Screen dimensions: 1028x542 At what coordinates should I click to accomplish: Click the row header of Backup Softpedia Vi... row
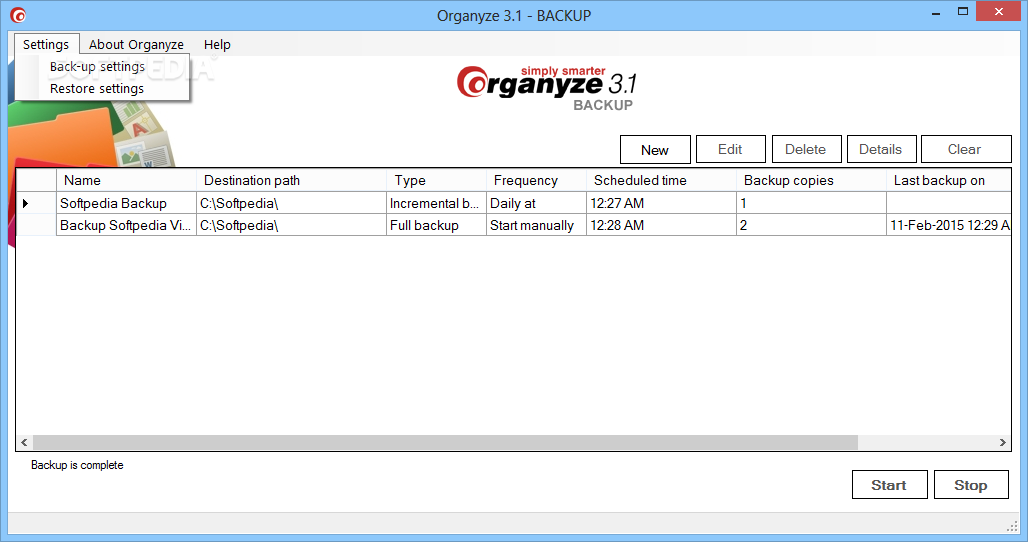click(x=37, y=225)
